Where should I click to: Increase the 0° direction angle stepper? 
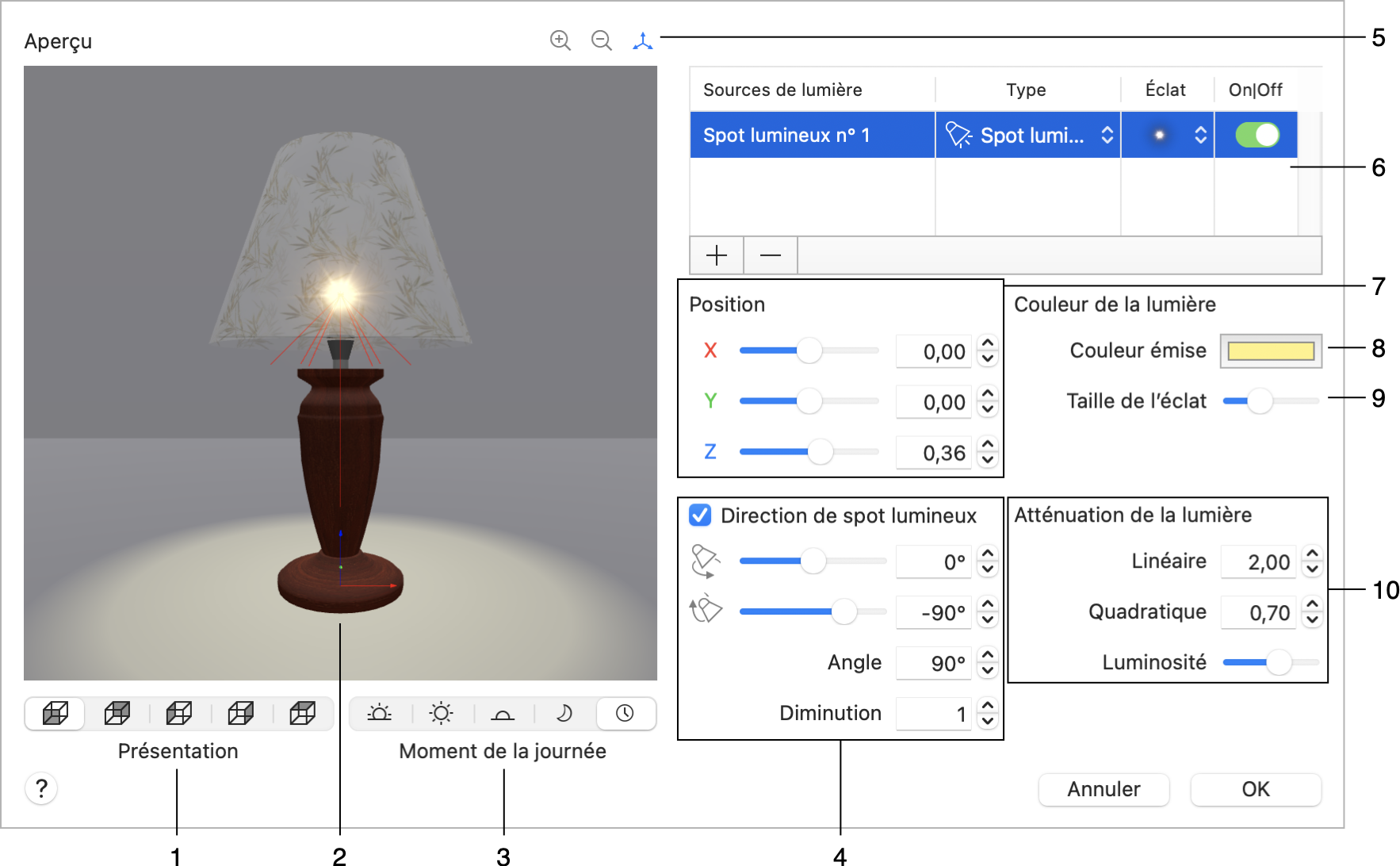(987, 554)
